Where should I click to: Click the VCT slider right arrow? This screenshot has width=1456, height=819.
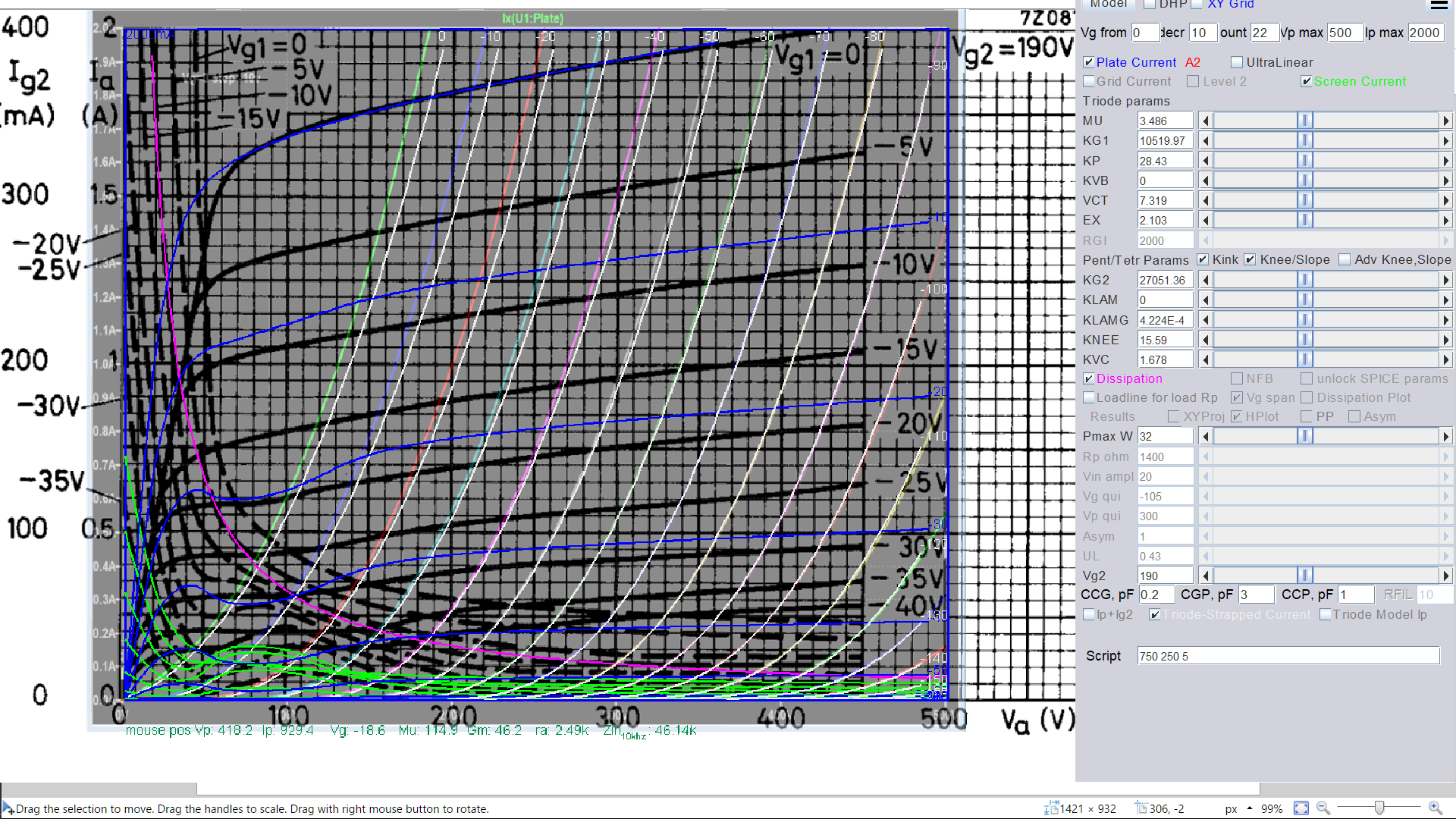point(1445,200)
